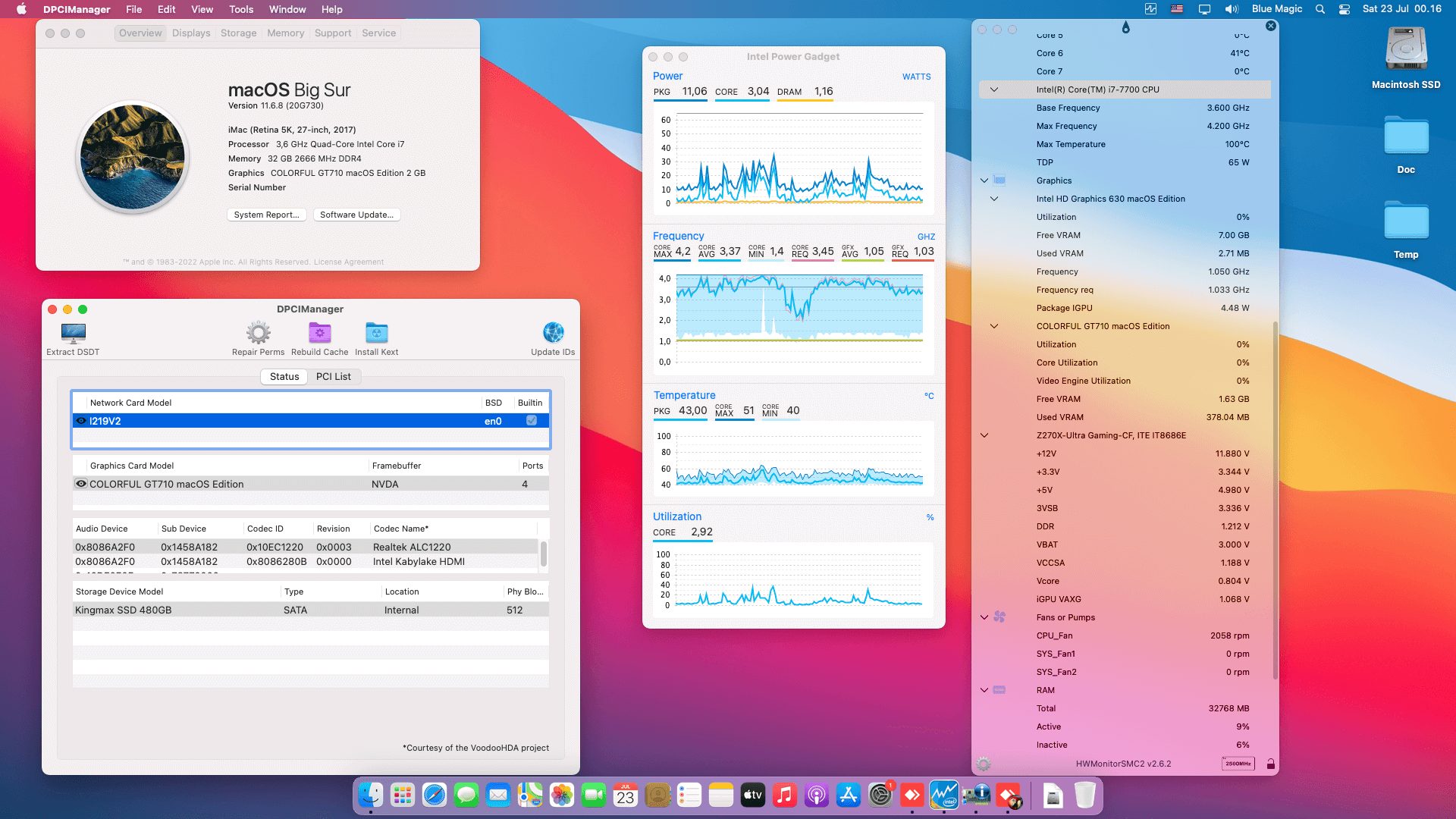Click the Vcore row in HWMonitorSMC2
This screenshot has width=1456, height=819.
pyautogui.click(x=1125, y=581)
